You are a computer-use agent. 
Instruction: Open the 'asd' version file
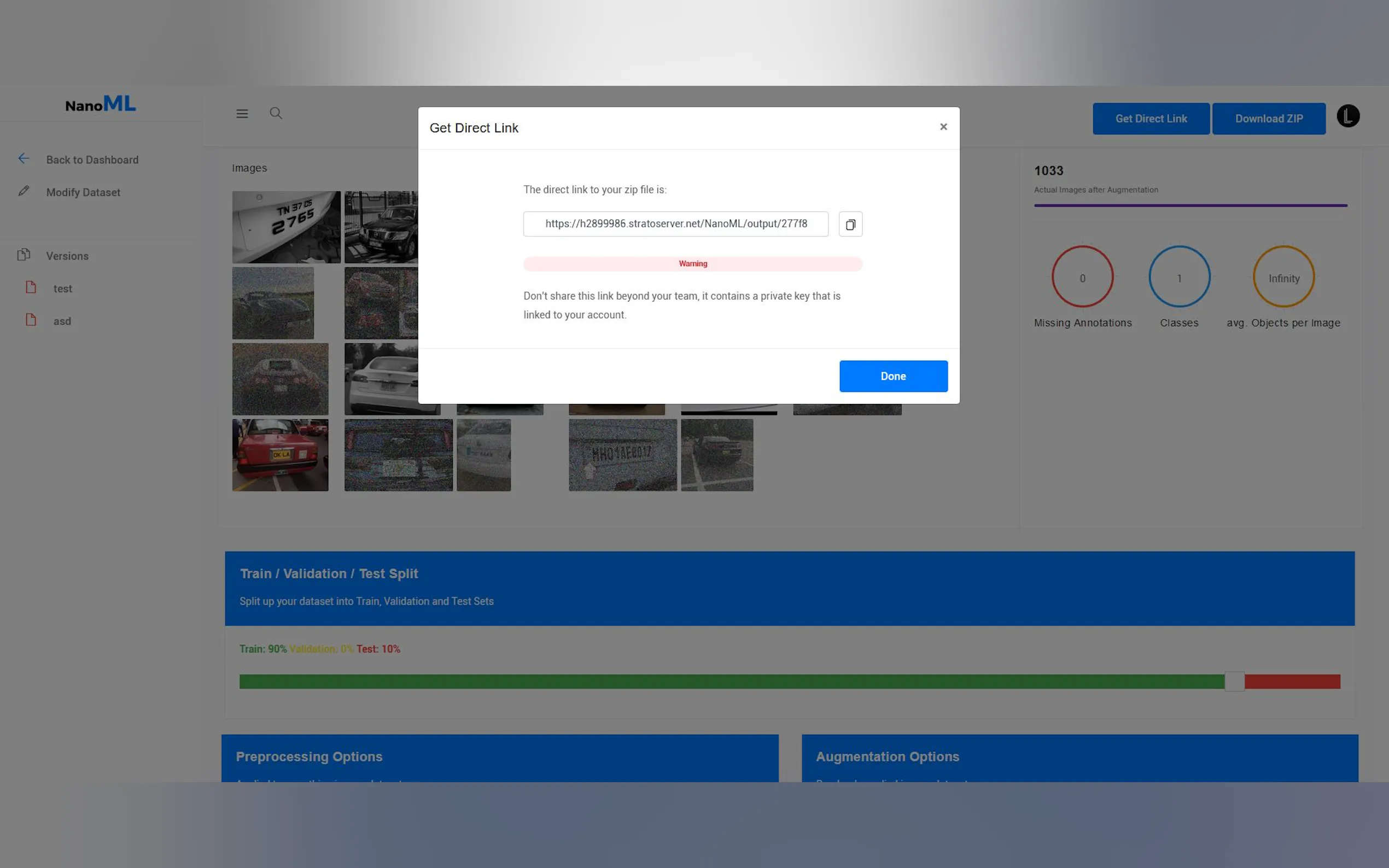click(x=62, y=321)
